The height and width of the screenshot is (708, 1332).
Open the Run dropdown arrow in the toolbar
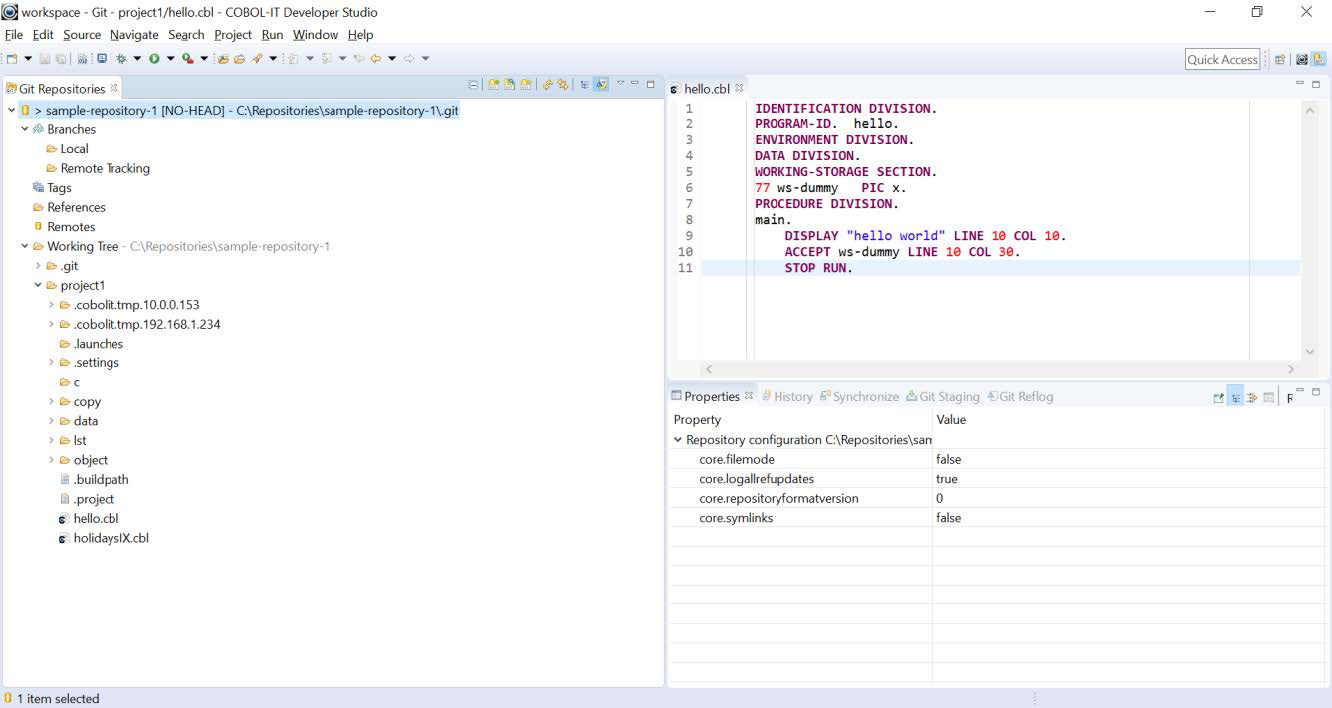[x=170, y=57]
